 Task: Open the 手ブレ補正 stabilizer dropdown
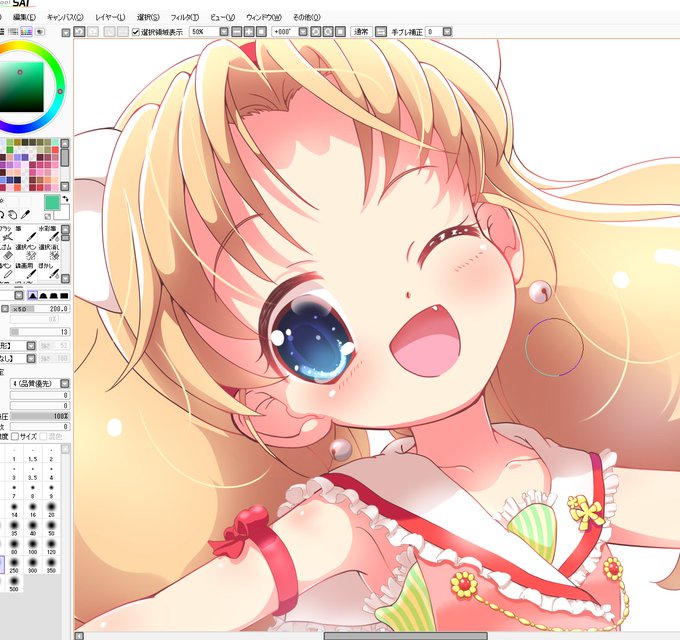(447, 32)
